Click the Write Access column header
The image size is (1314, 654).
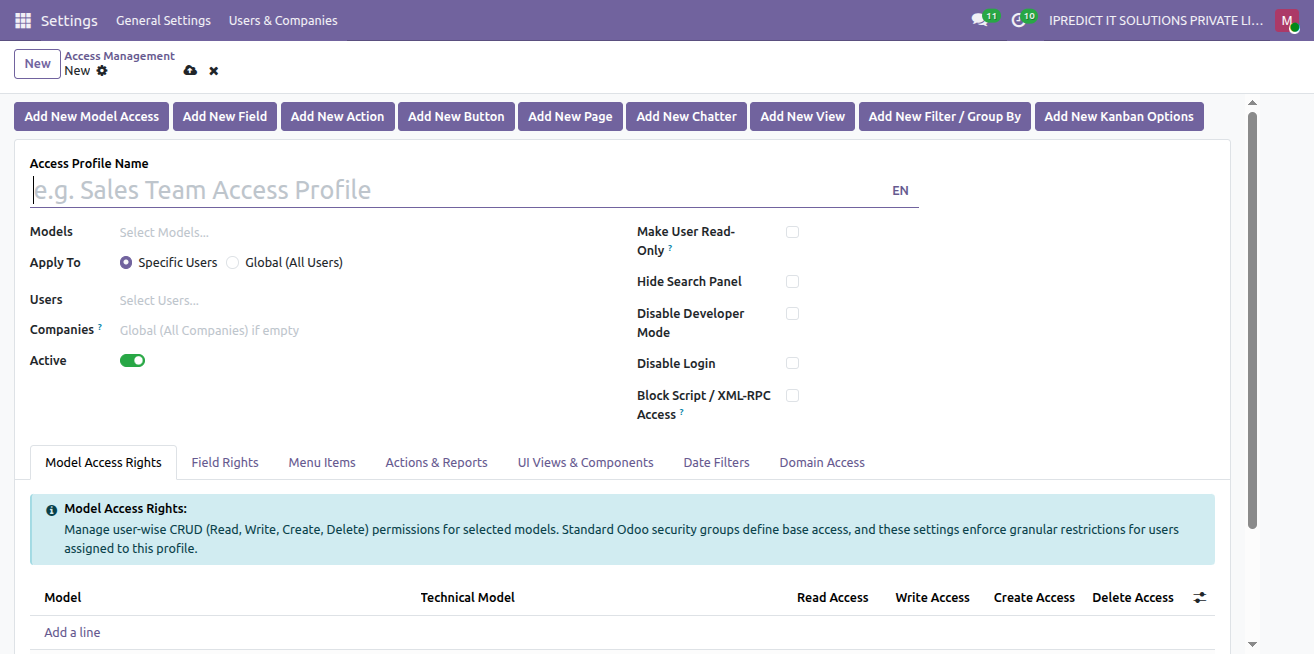(x=932, y=597)
